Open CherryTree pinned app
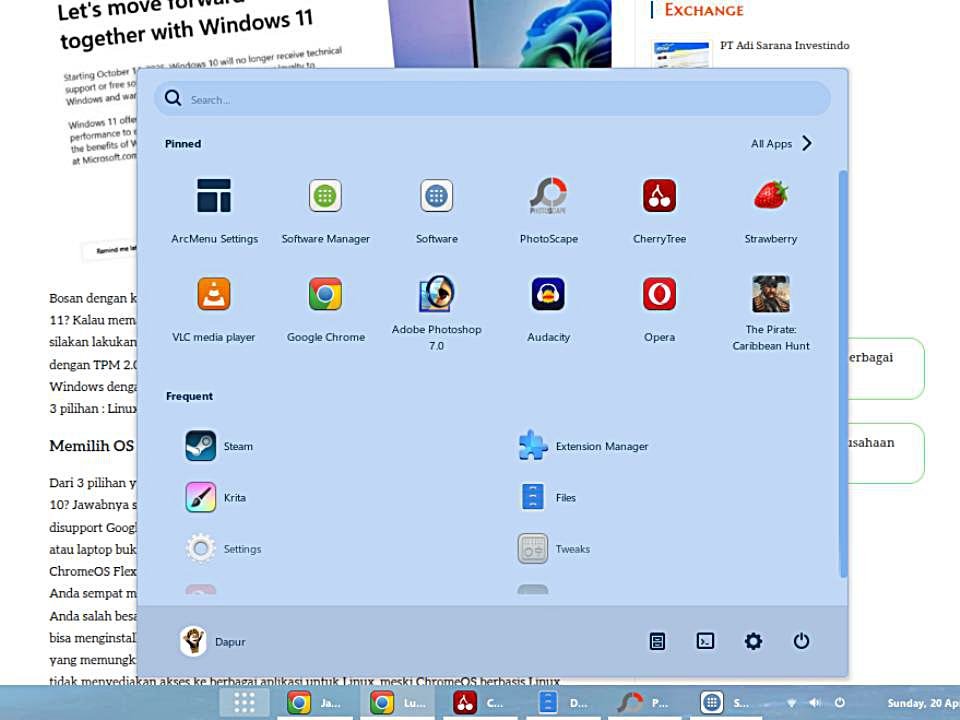 coord(659,211)
